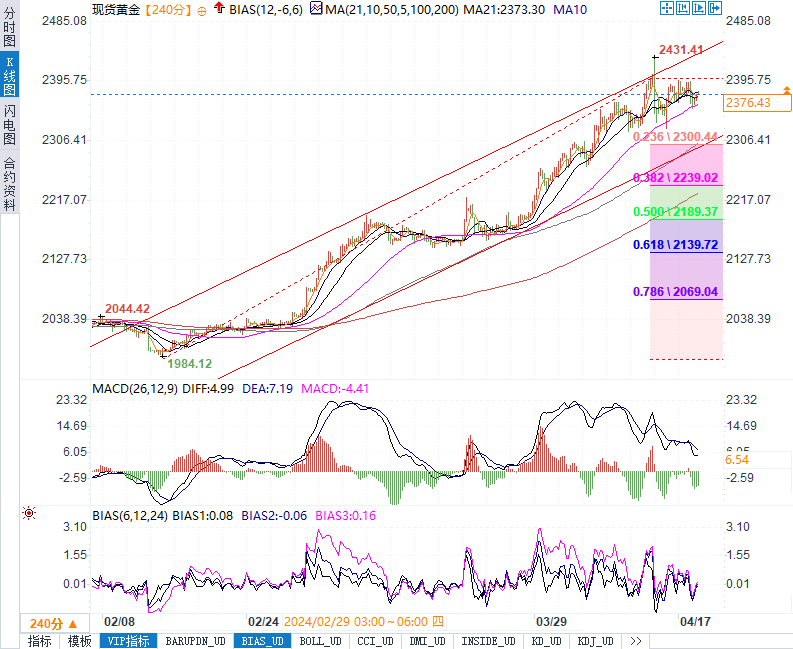
Task: Click the 现货黄金 symbol name
Action: point(116,10)
